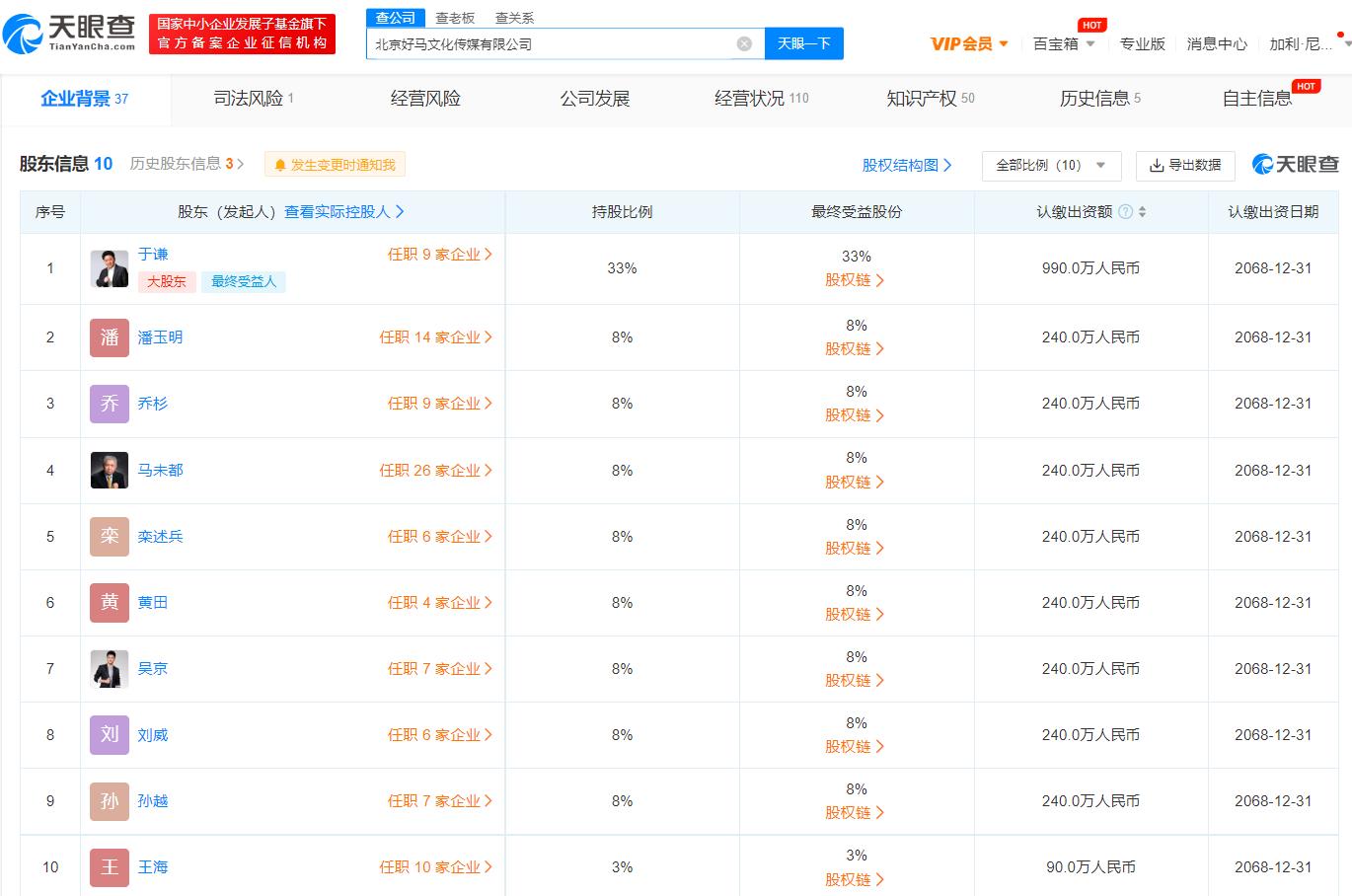The height and width of the screenshot is (896, 1352).
Task: Click the 90.0万人民币 capital cell
Action: (x=1090, y=867)
